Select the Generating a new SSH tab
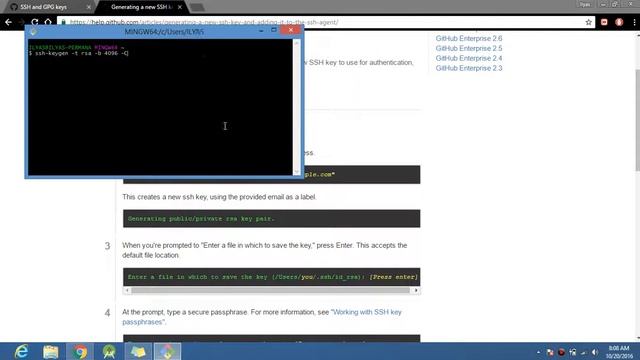The image size is (640, 360). [141, 7]
